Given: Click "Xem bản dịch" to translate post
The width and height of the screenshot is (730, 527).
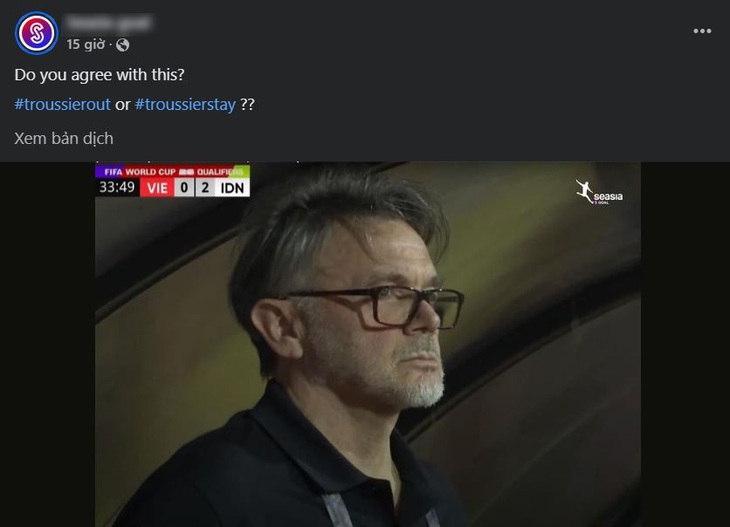Looking at the screenshot, I should click(x=64, y=138).
